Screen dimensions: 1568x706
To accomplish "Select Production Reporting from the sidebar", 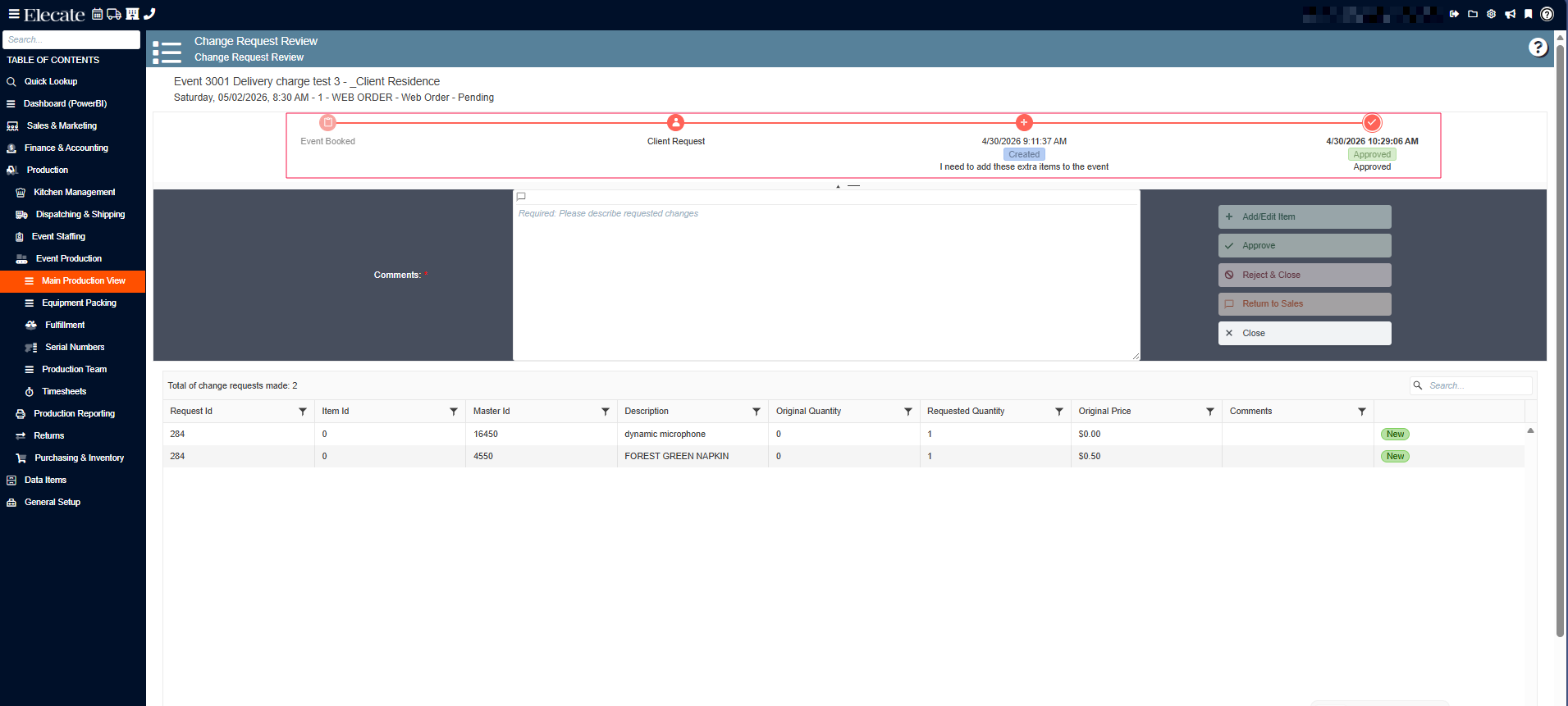I will (x=74, y=414).
